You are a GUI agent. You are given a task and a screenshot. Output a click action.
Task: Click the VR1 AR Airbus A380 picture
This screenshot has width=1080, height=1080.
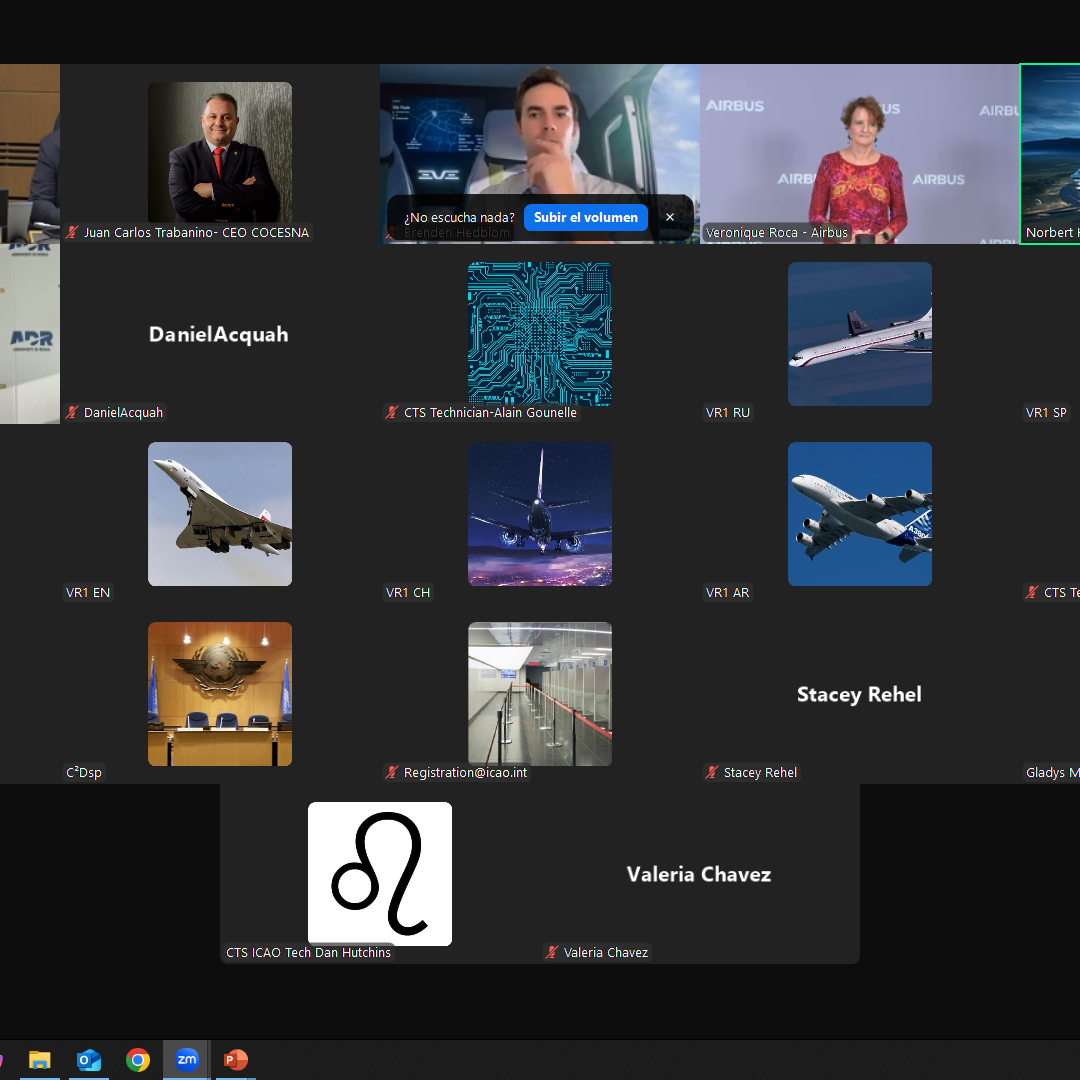860,514
